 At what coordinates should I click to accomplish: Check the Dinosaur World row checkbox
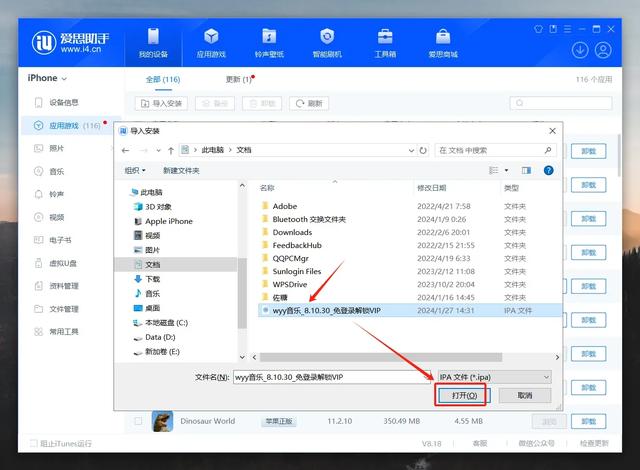pyautogui.click(x=138, y=421)
